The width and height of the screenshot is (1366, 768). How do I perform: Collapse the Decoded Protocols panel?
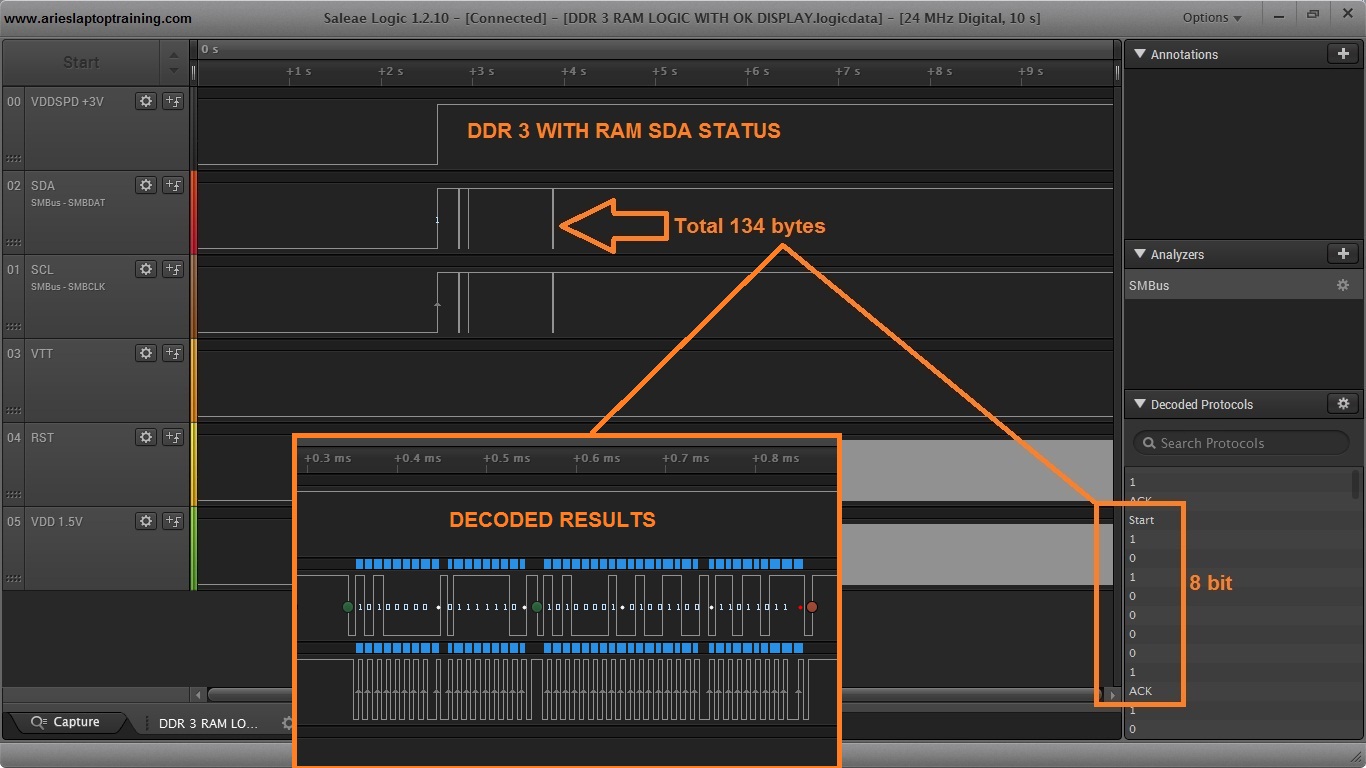(1139, 404)
